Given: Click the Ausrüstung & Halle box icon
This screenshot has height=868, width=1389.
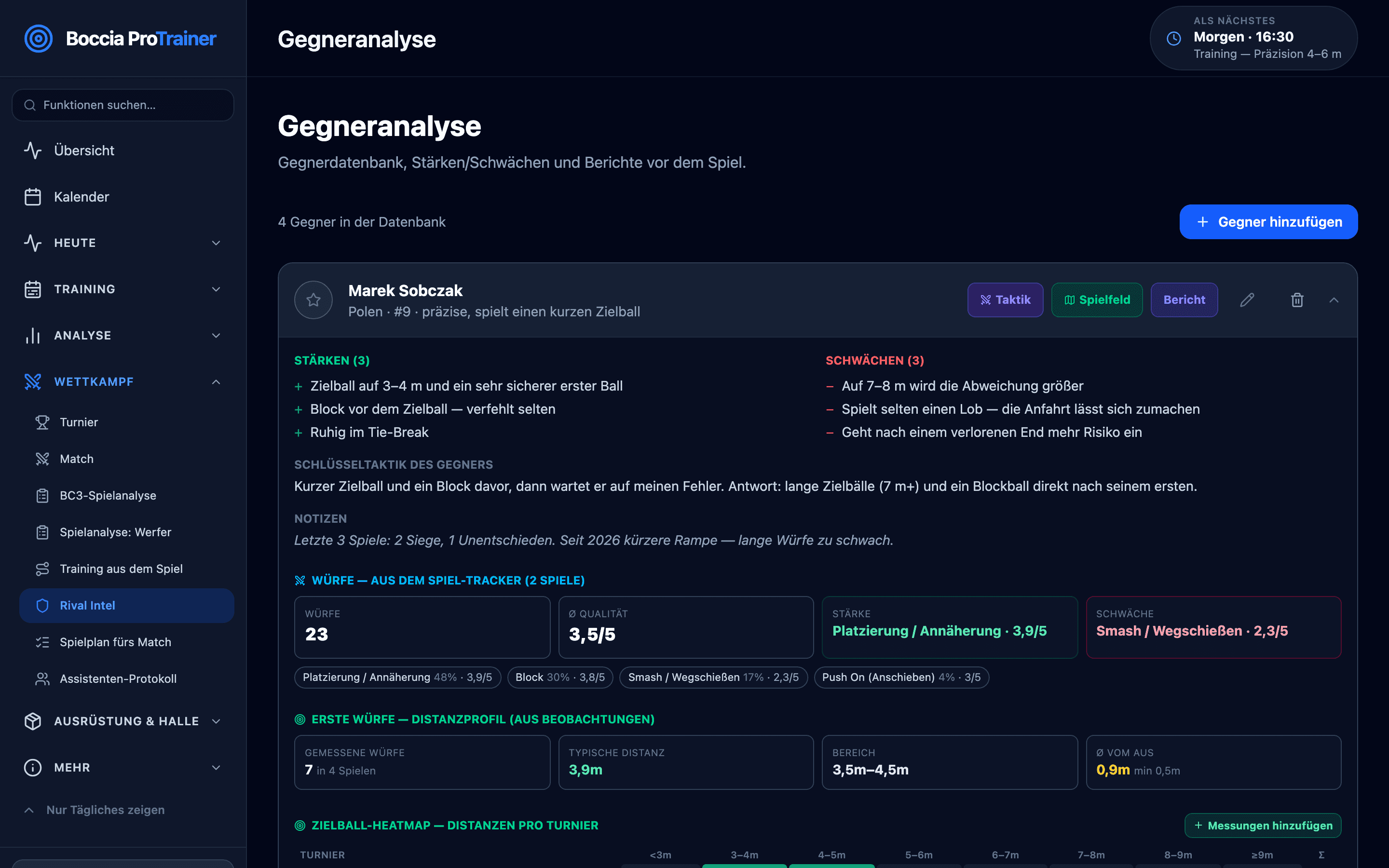Looking at the screenshot, I should pyautogui.click(x=33, y=721).
